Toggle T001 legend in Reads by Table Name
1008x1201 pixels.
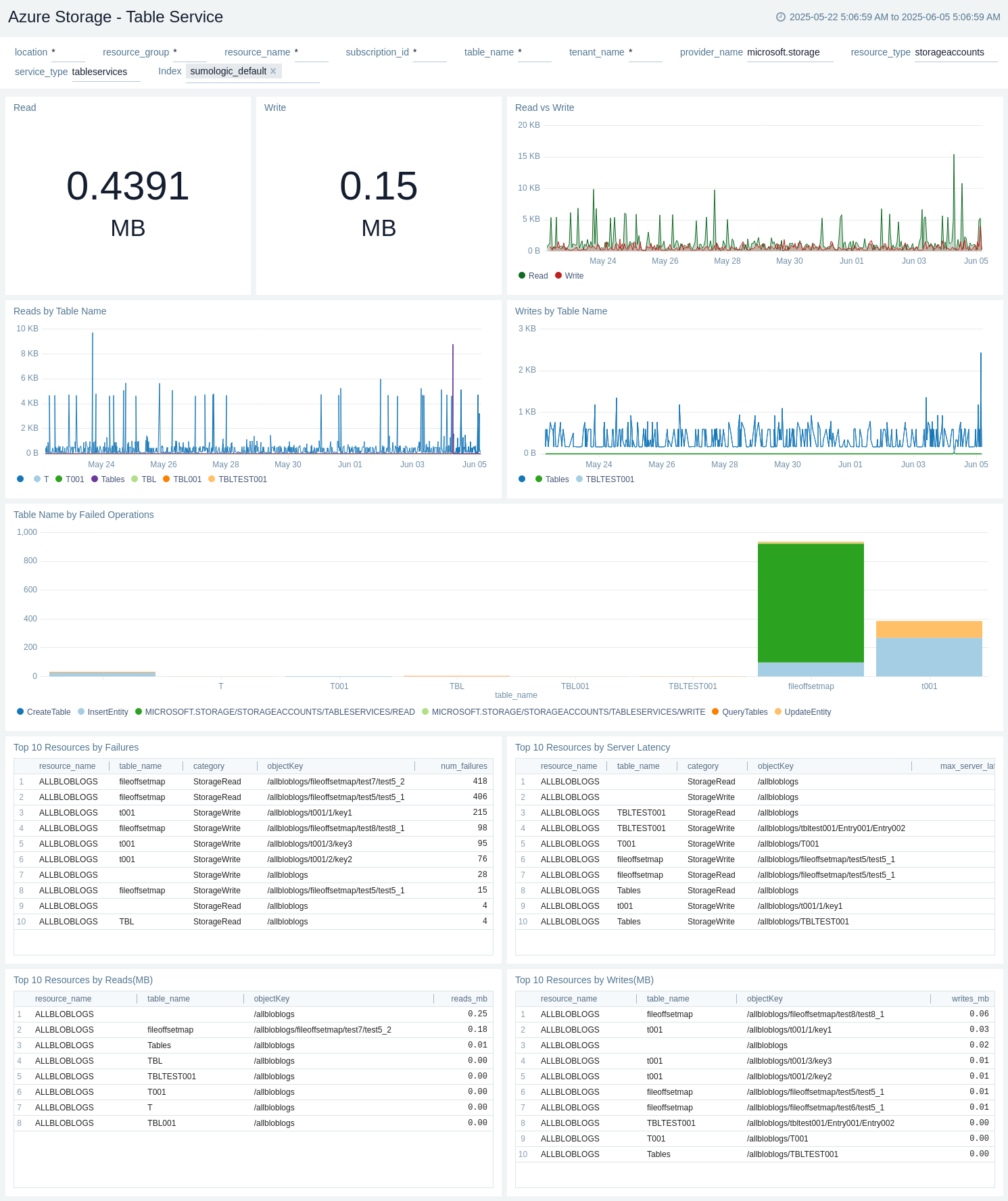pos(70,479)
